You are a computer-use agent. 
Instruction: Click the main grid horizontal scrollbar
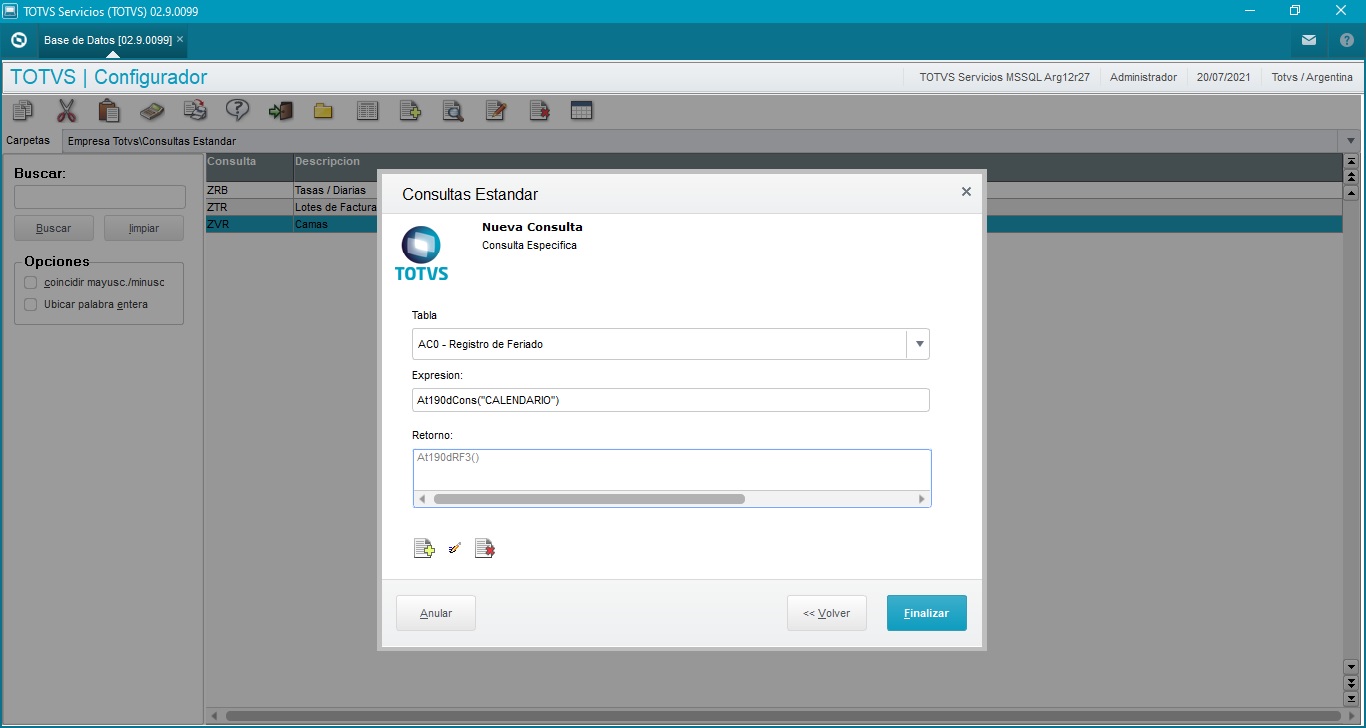tap(783, 716)
